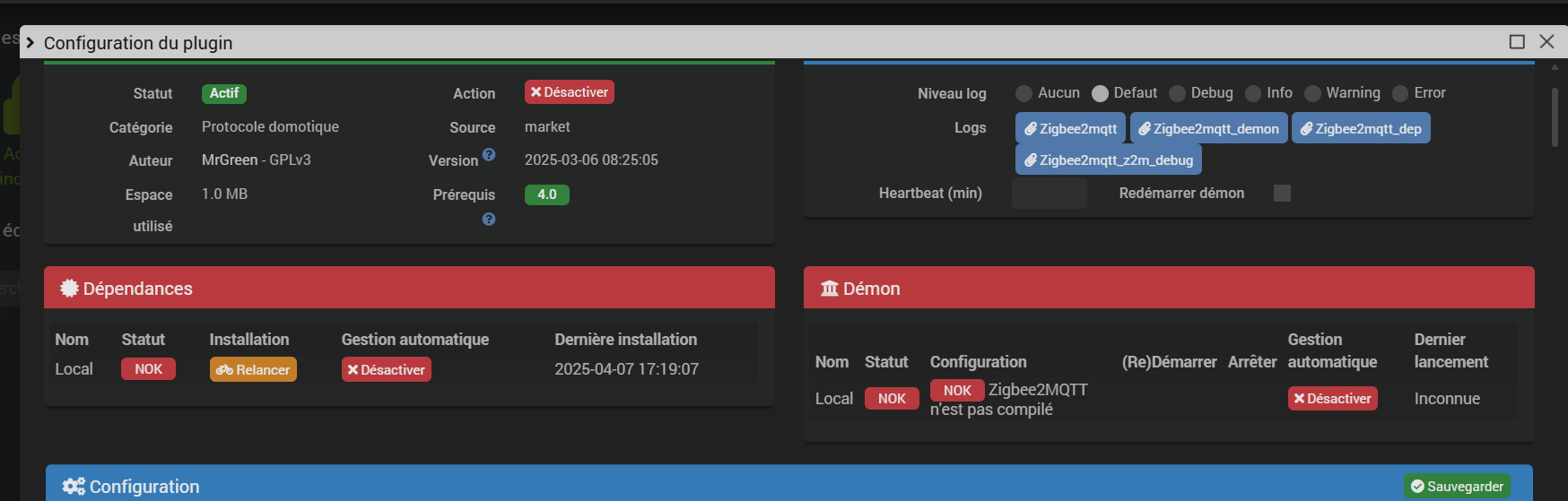The height and width of the screenshot is (501, 1568).
Task: Click the author text 'MrGreen - GPLv3'
Action: (257, 160)
